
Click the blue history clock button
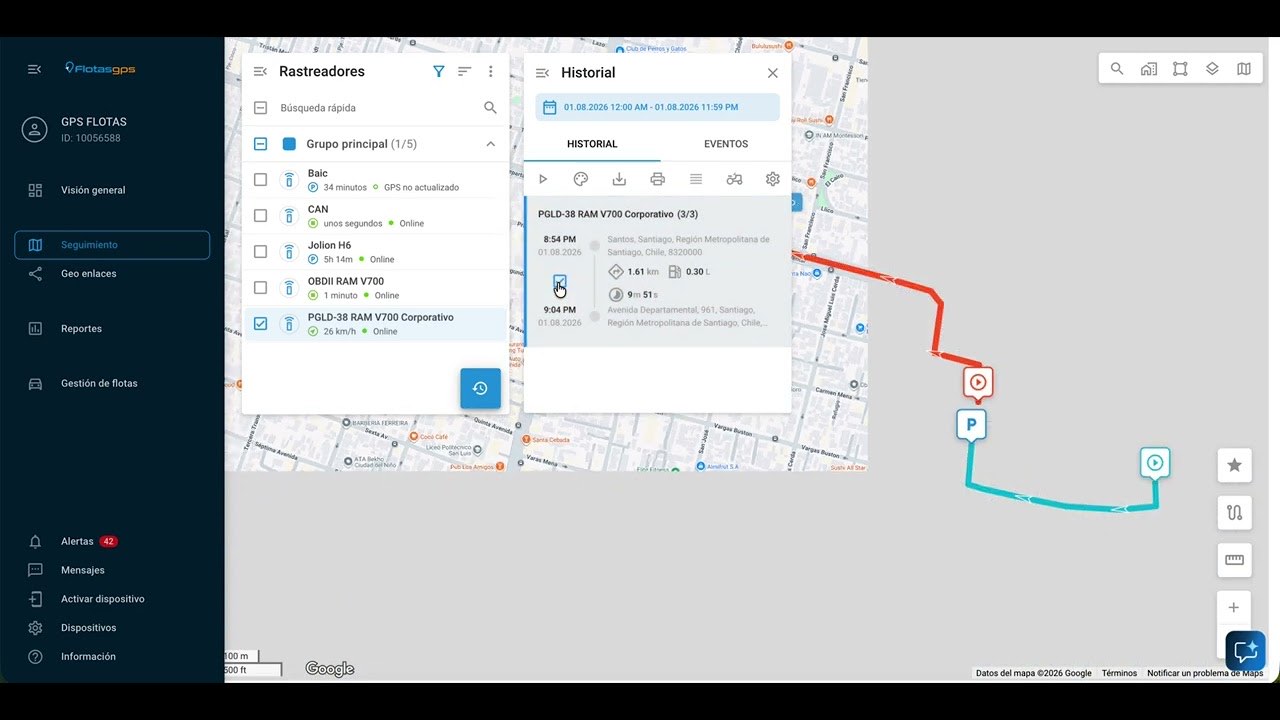coord(480,388)
